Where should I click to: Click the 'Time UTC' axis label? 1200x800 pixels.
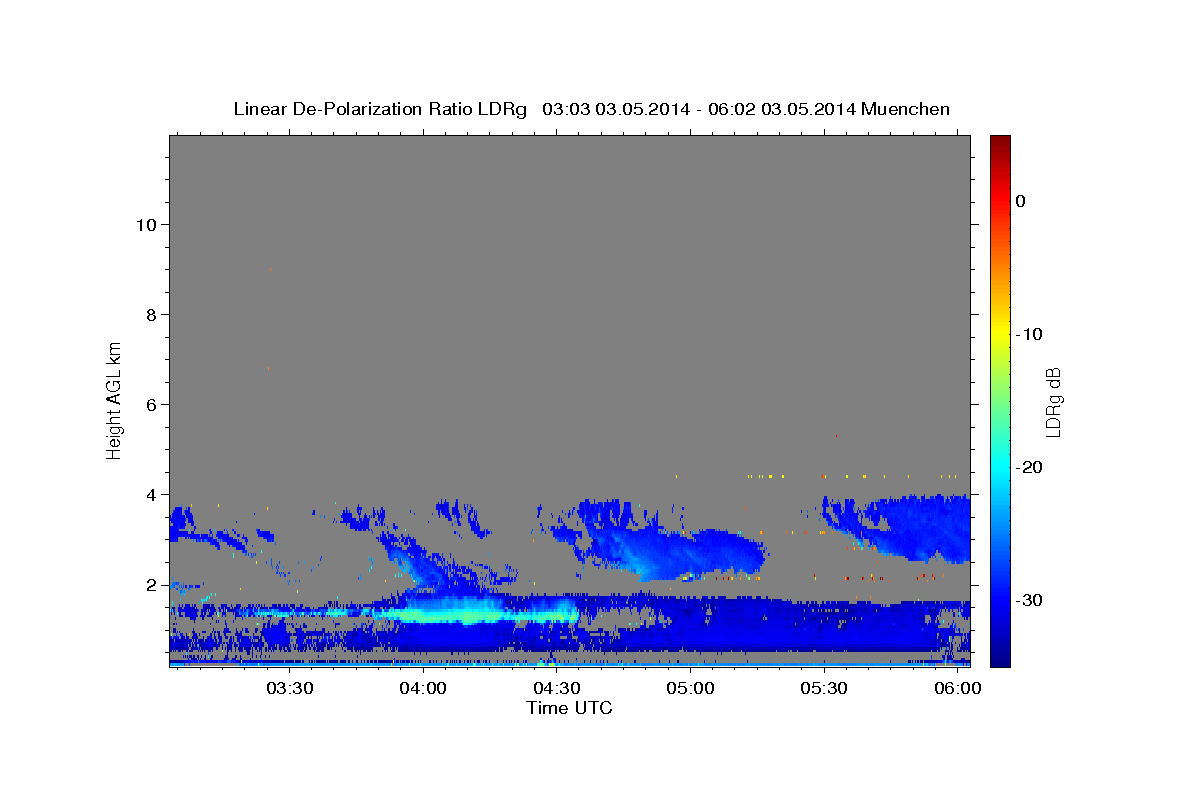(569, 708)
